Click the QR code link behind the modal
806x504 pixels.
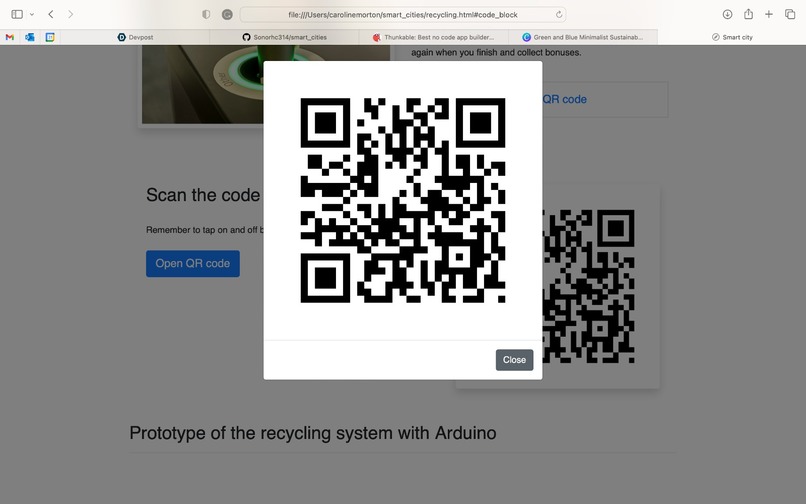pyautogui.click(x=564, y=99)
